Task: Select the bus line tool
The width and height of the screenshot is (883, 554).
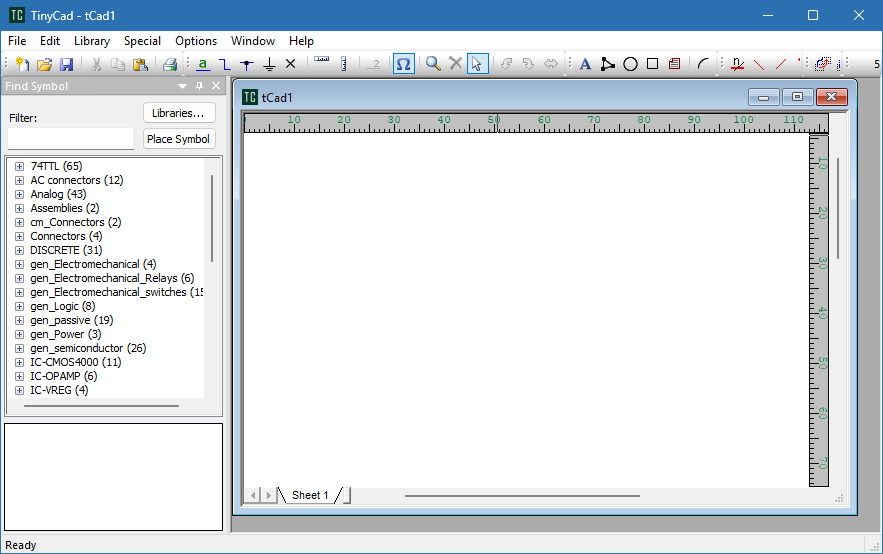Action: [759, 64]
